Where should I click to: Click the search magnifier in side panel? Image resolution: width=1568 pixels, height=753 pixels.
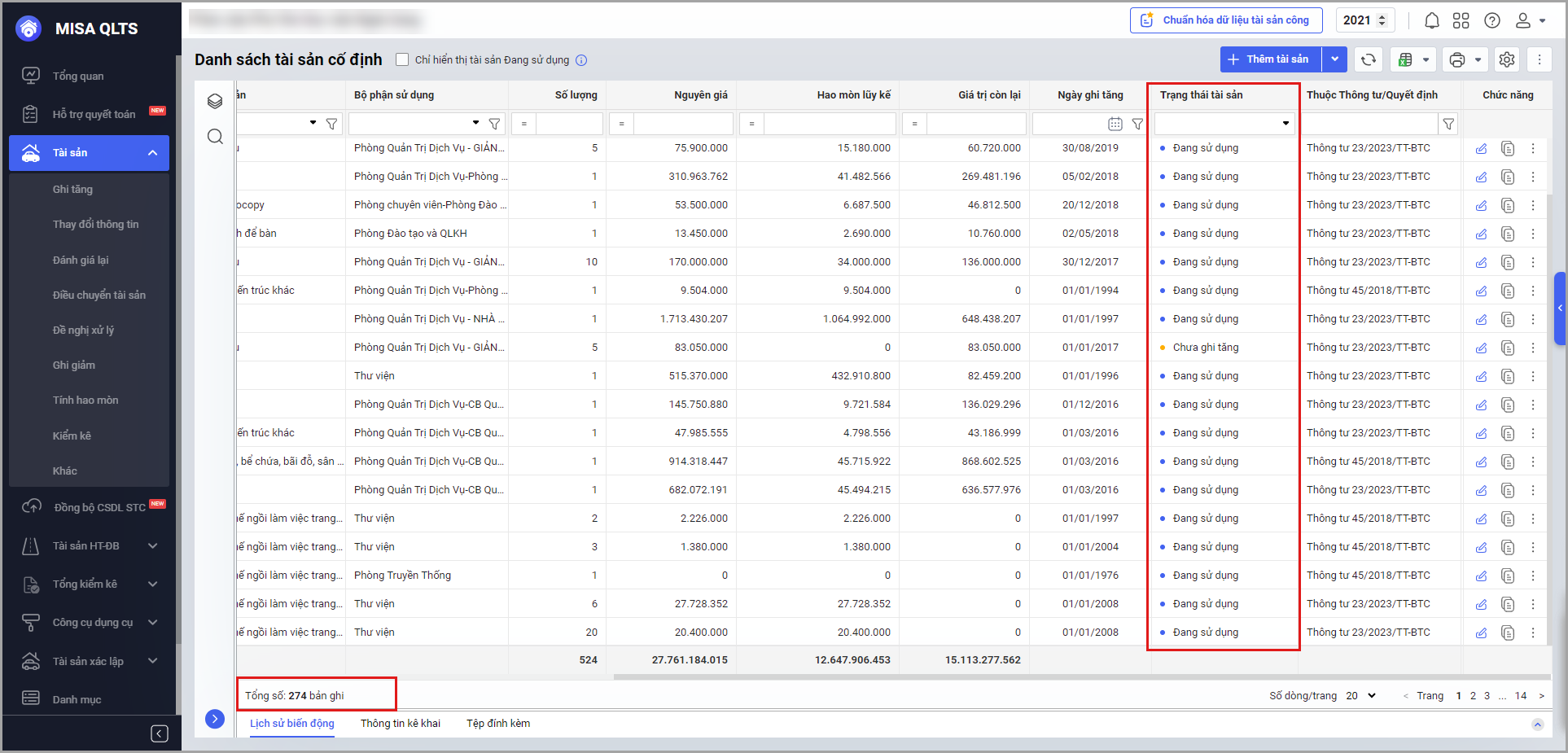point(215,136)
